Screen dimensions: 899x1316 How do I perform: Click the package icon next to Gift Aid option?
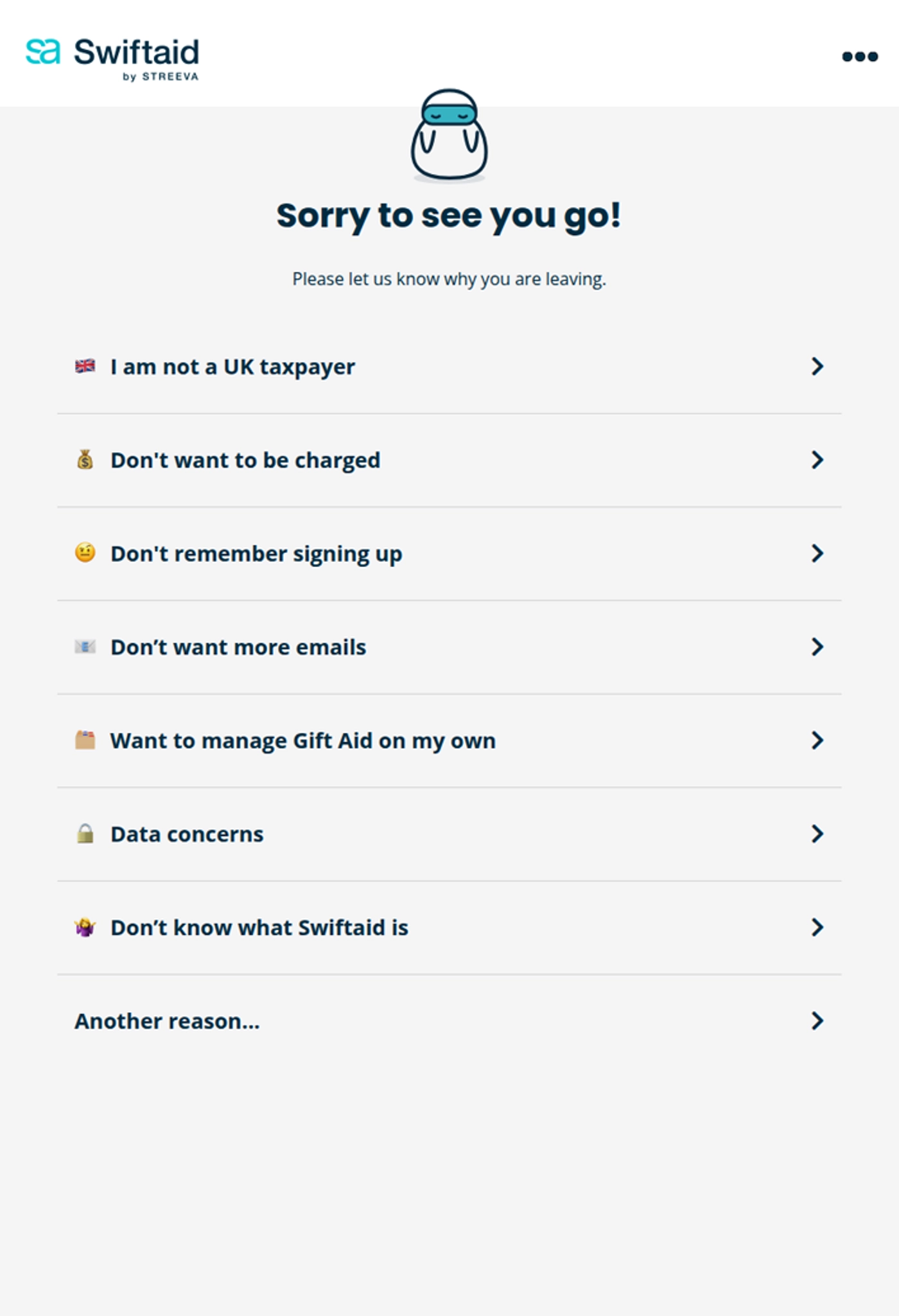coord(84,740)
